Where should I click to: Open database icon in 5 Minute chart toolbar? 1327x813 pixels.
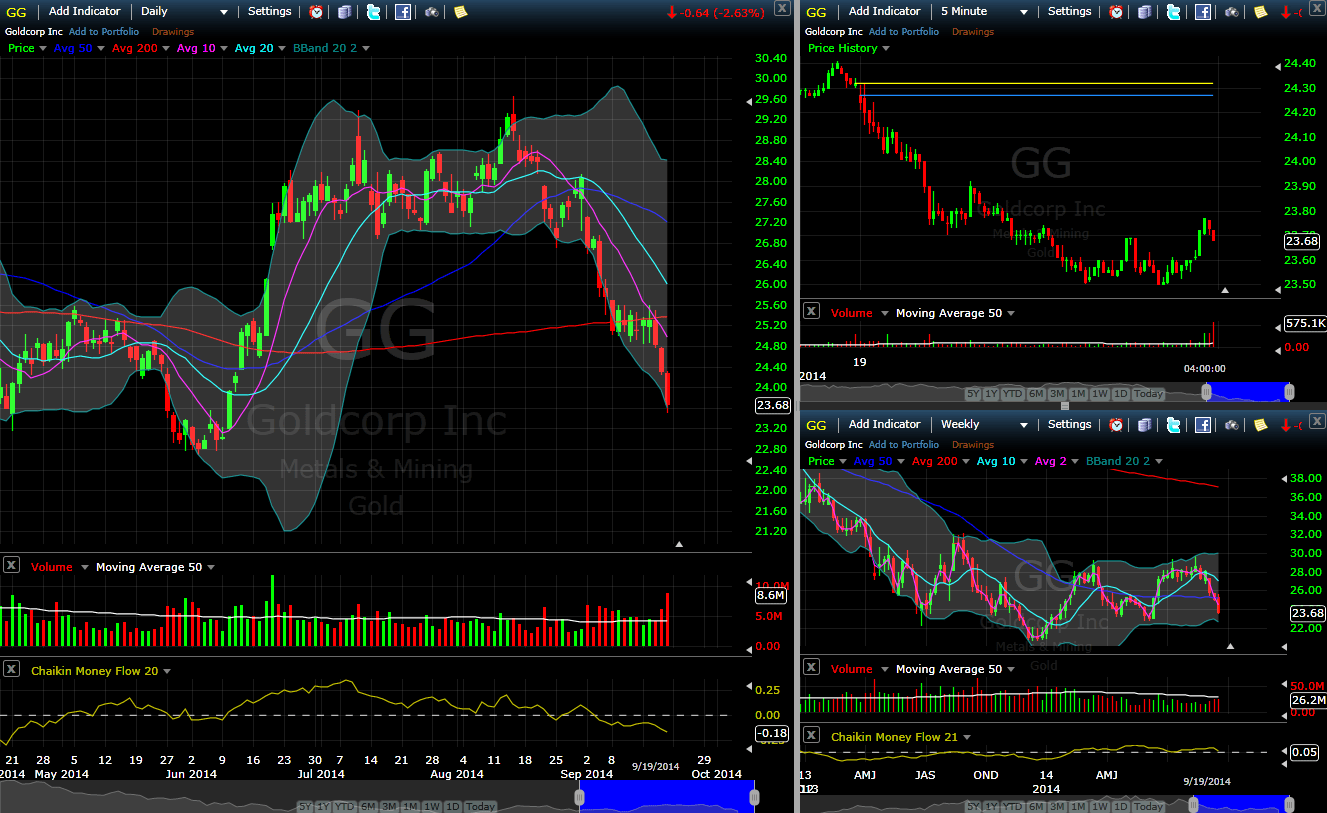(x=1144, y=12)
